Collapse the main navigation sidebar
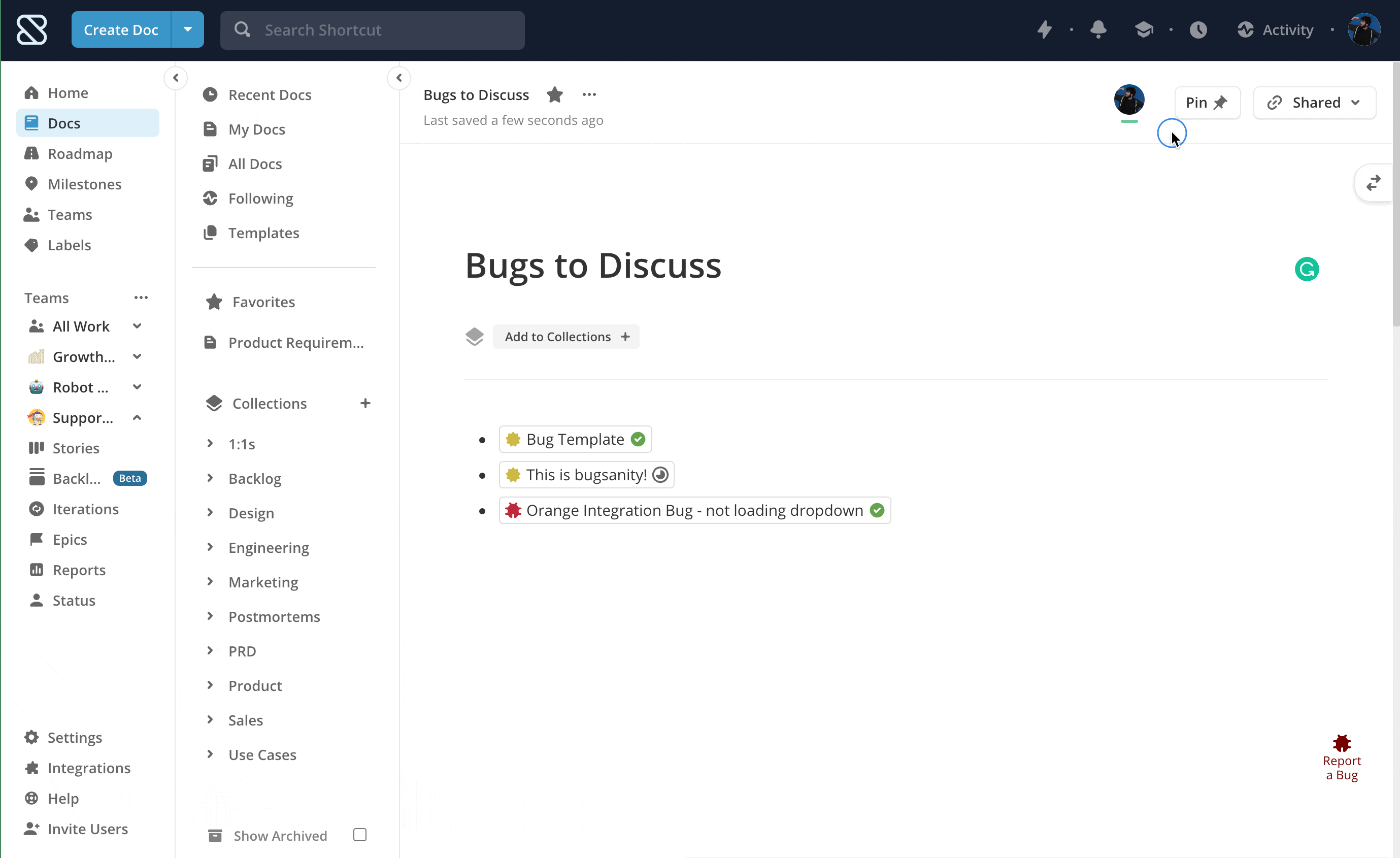1400x858 pixels. (176, 78)
